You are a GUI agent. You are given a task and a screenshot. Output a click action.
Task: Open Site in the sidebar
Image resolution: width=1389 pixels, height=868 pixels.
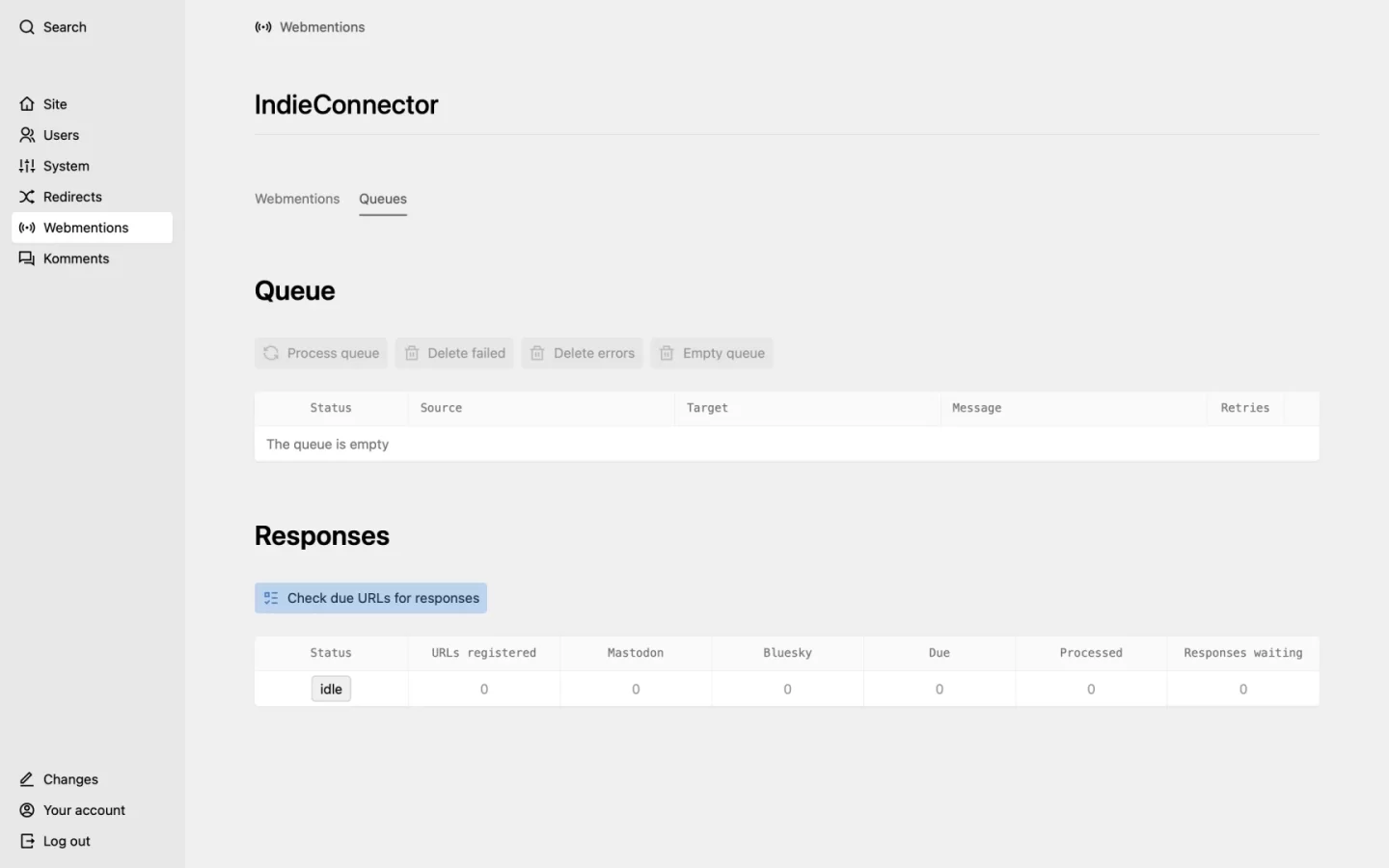(x=92, y=104)
